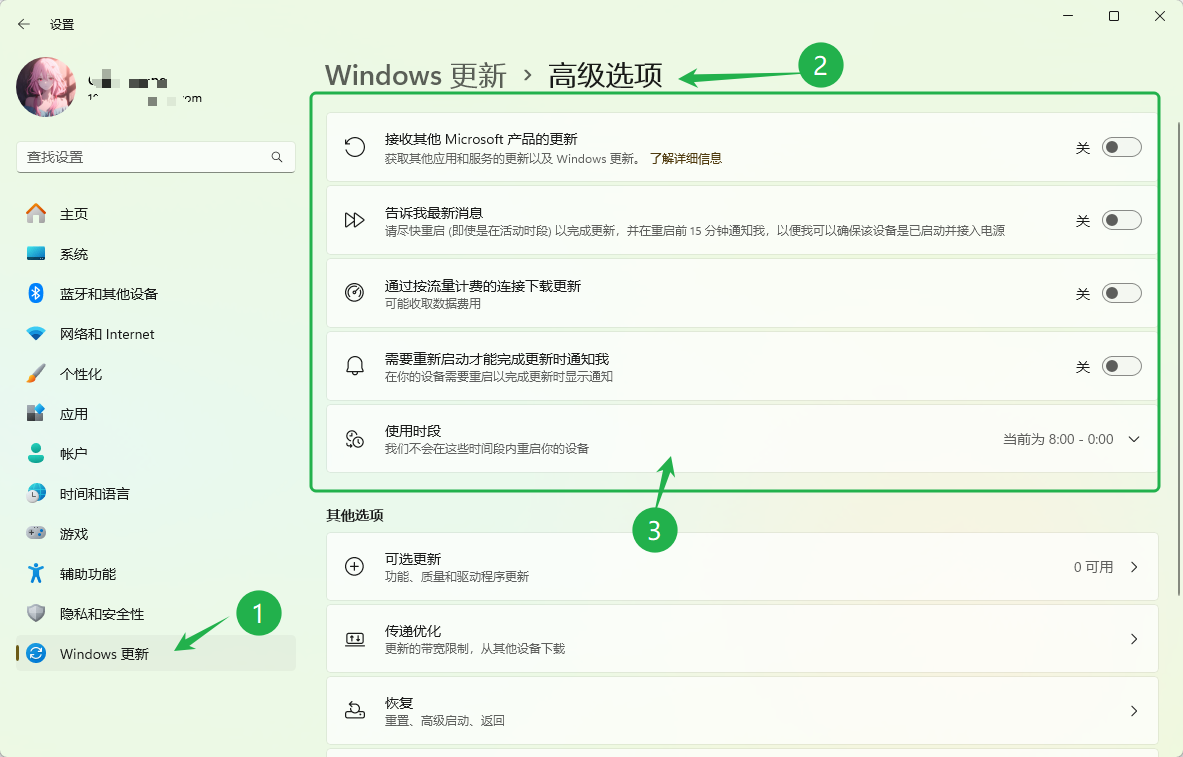Click the back arrow button

coord(23,23)
